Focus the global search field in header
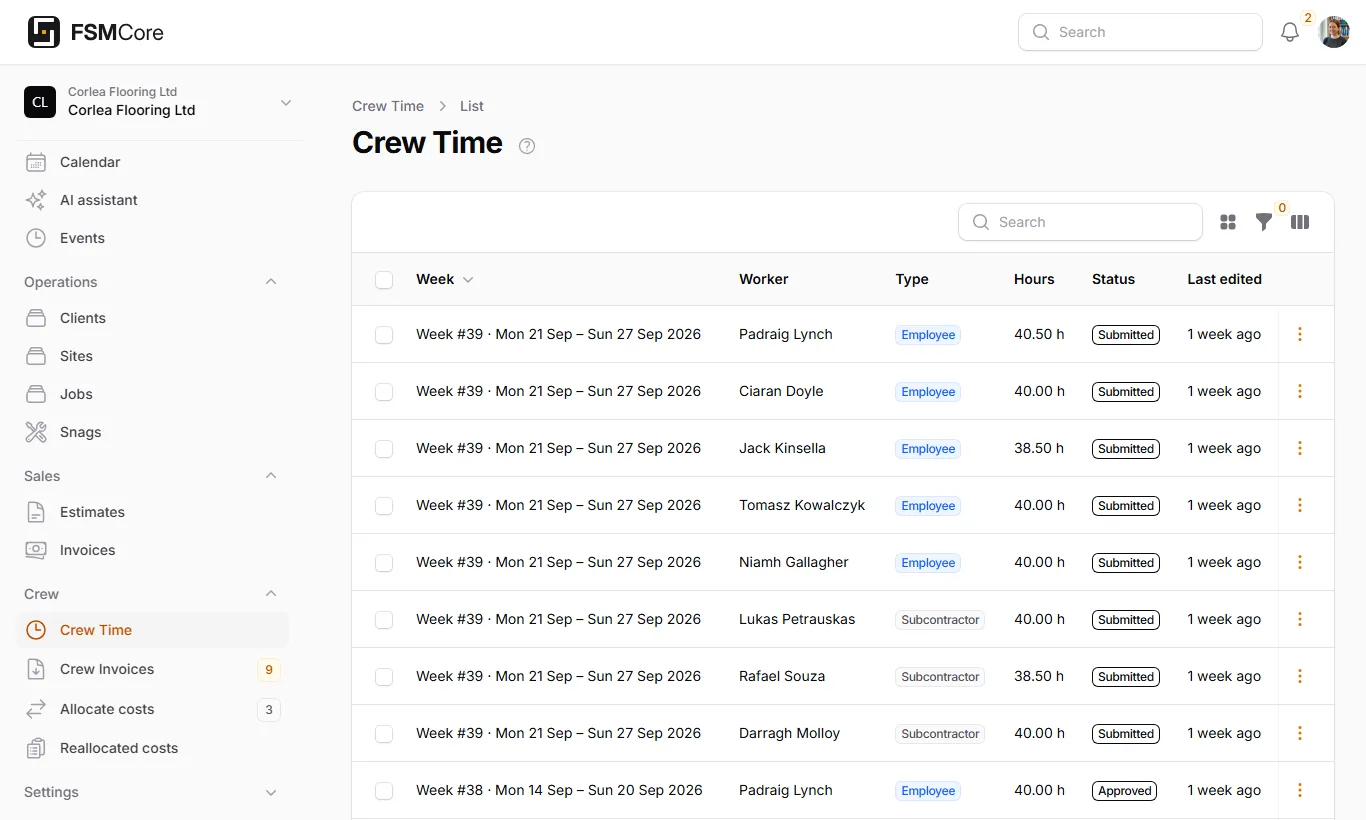 tap(1140, 32)
